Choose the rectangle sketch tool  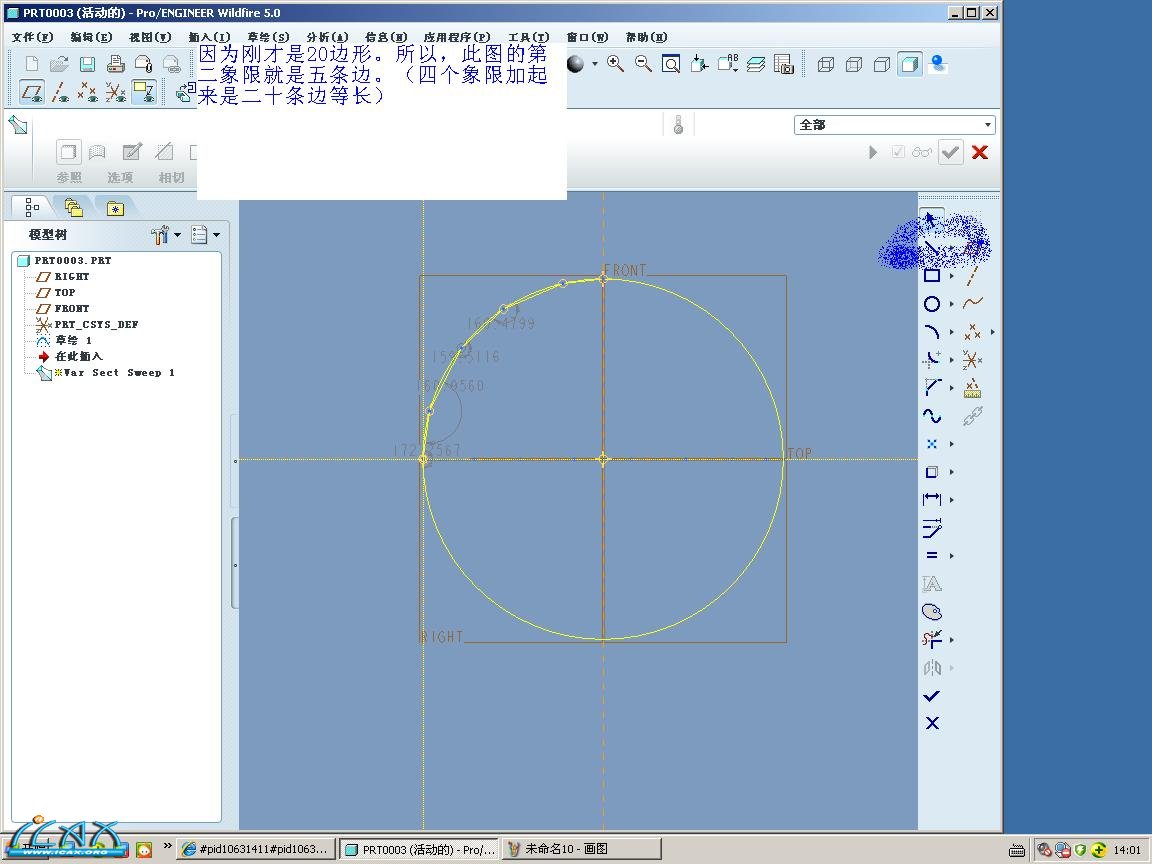click(x=932, y=276)
